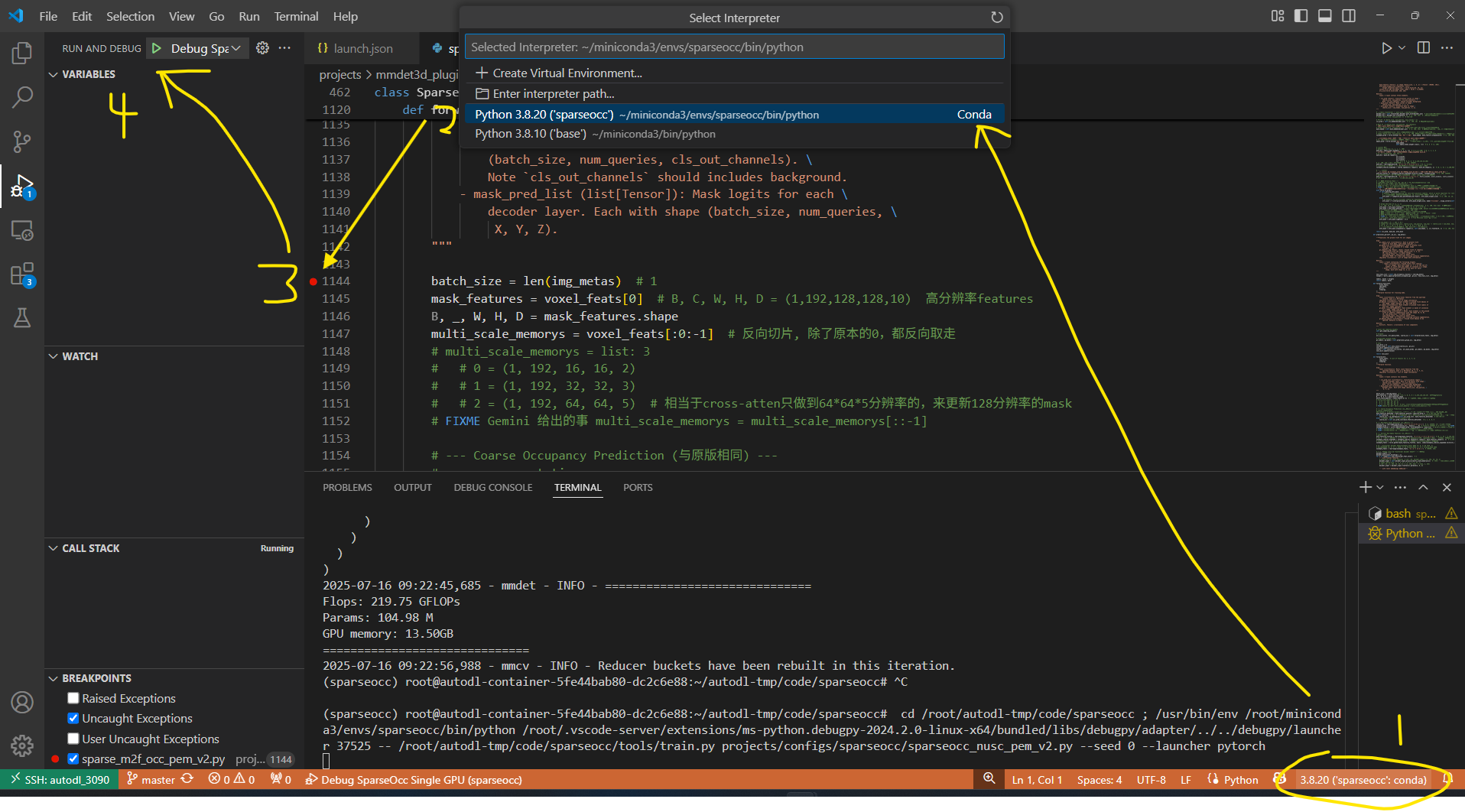Open the new terminal profile dropdown
This screenshot has height=812, width=1465.
(1380, 487)
